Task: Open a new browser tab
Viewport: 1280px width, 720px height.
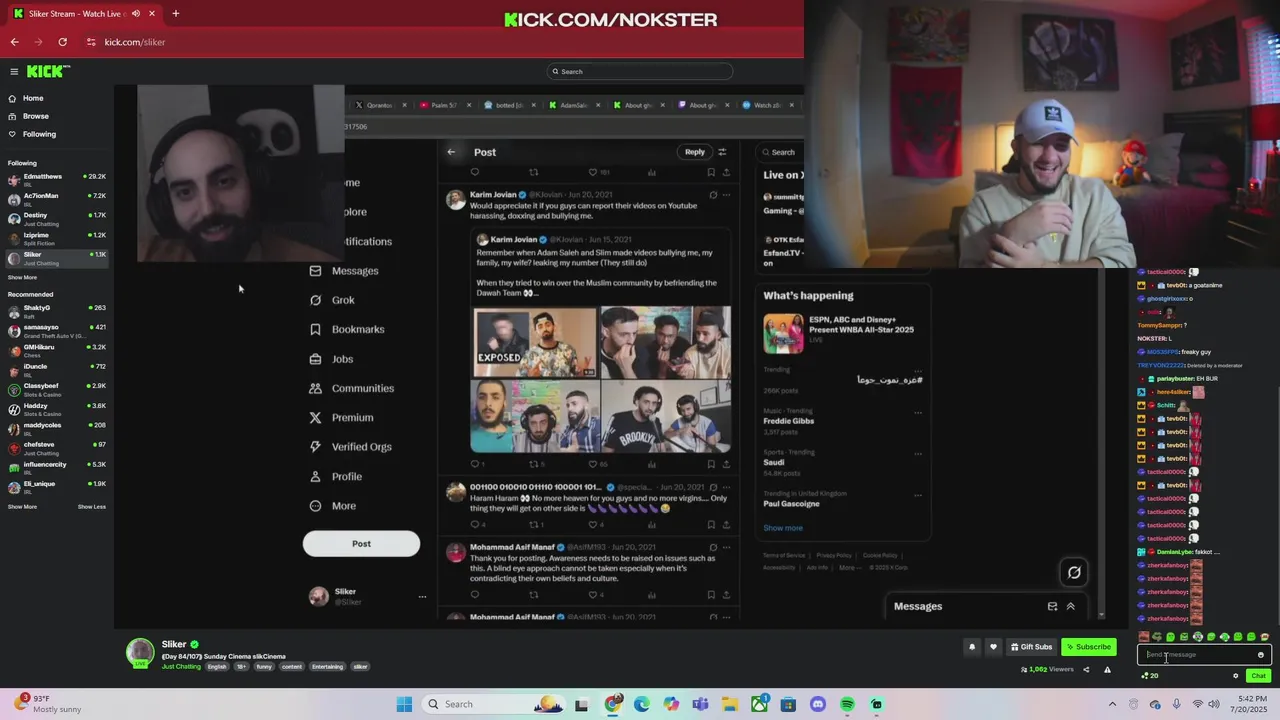Action: click(175, 14)
